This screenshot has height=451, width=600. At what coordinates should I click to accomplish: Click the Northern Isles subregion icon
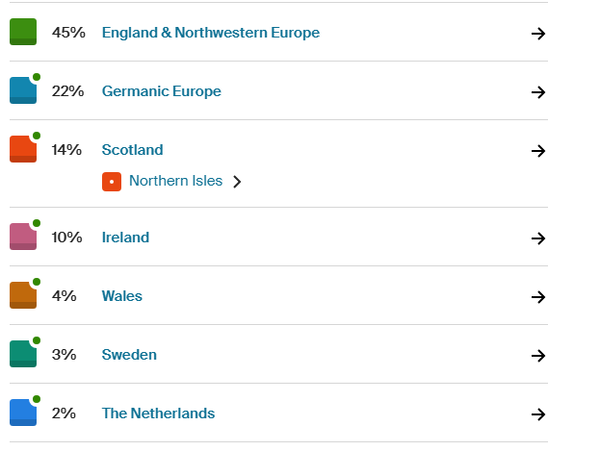(x=111, y=181)
